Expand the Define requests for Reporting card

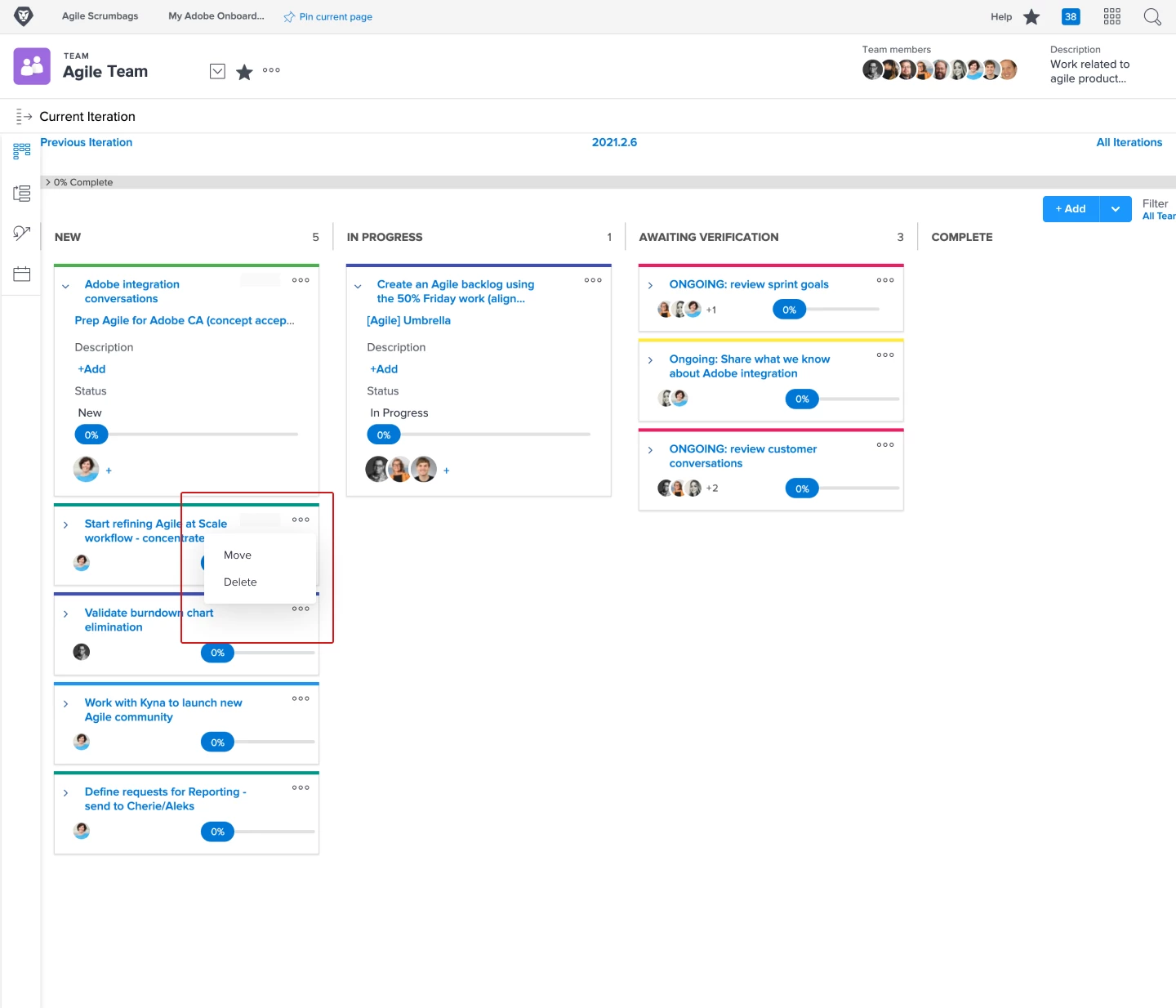[x=65, y=793]
